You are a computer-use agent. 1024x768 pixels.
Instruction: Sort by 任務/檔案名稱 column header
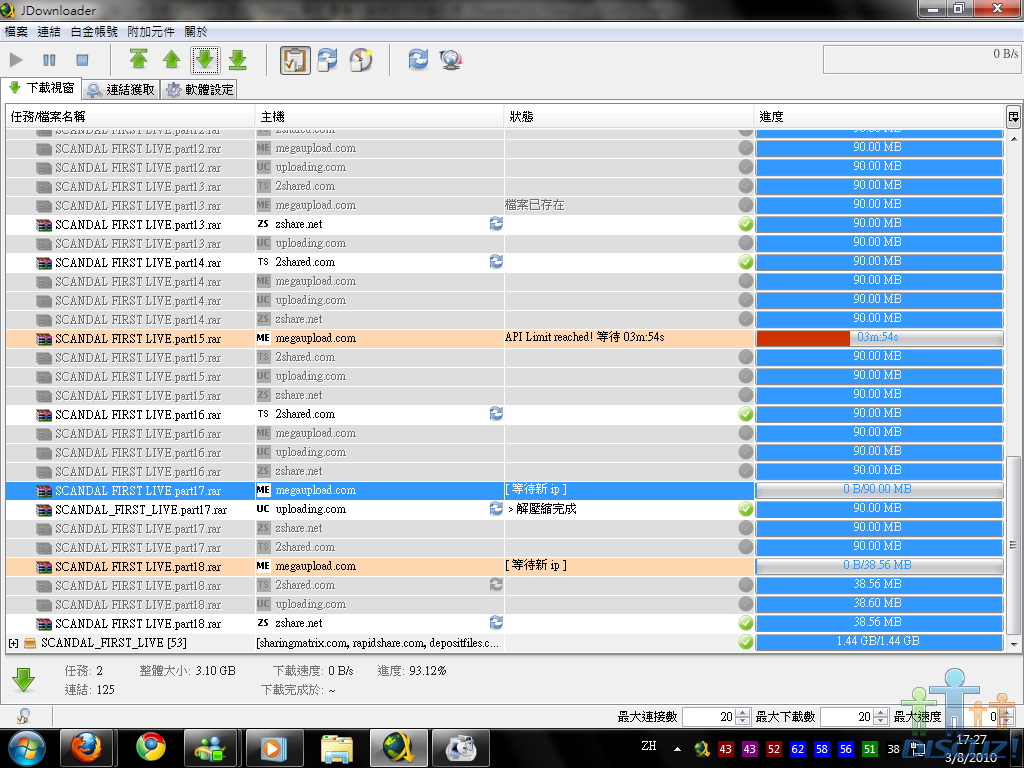click(x=130, y=116)
